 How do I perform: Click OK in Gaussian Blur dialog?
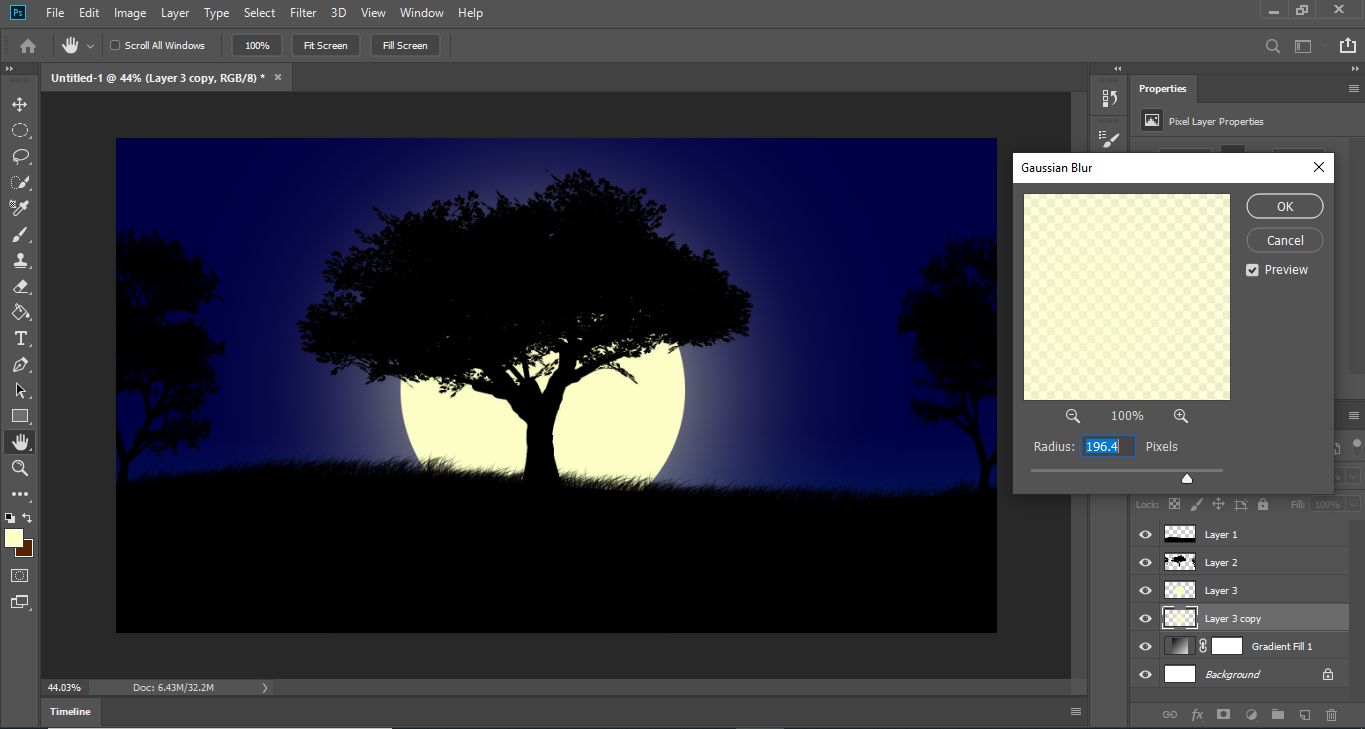pos(1284,206)
